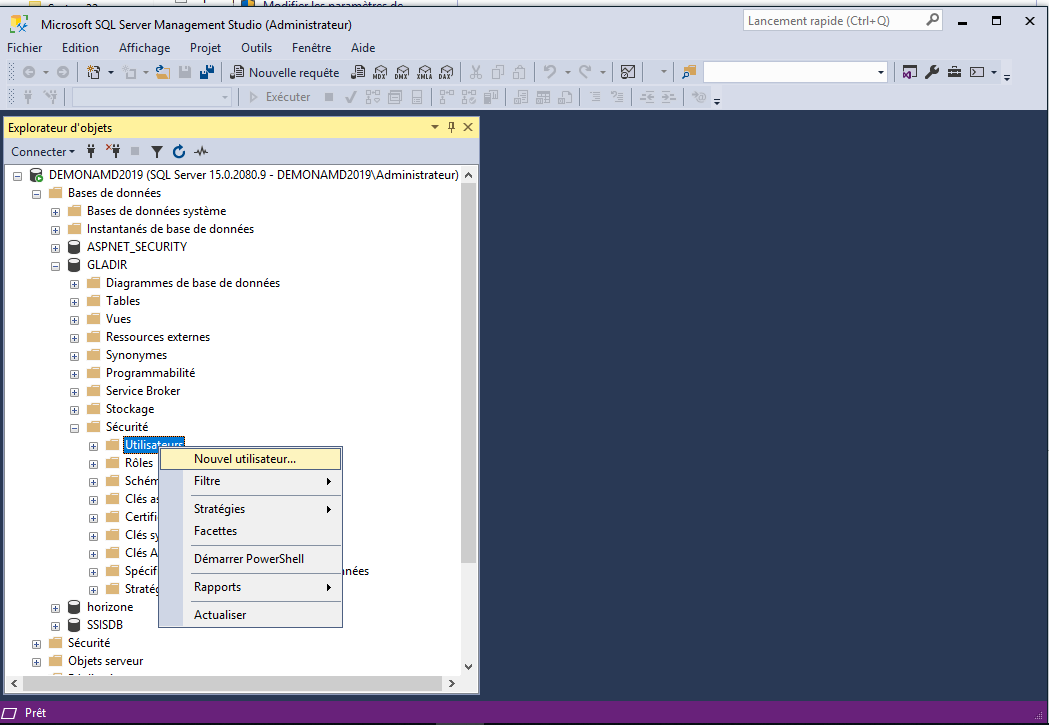
Task: Click the Activity Monitor pulse icon in Object Explorer
Action: point(201,152)
